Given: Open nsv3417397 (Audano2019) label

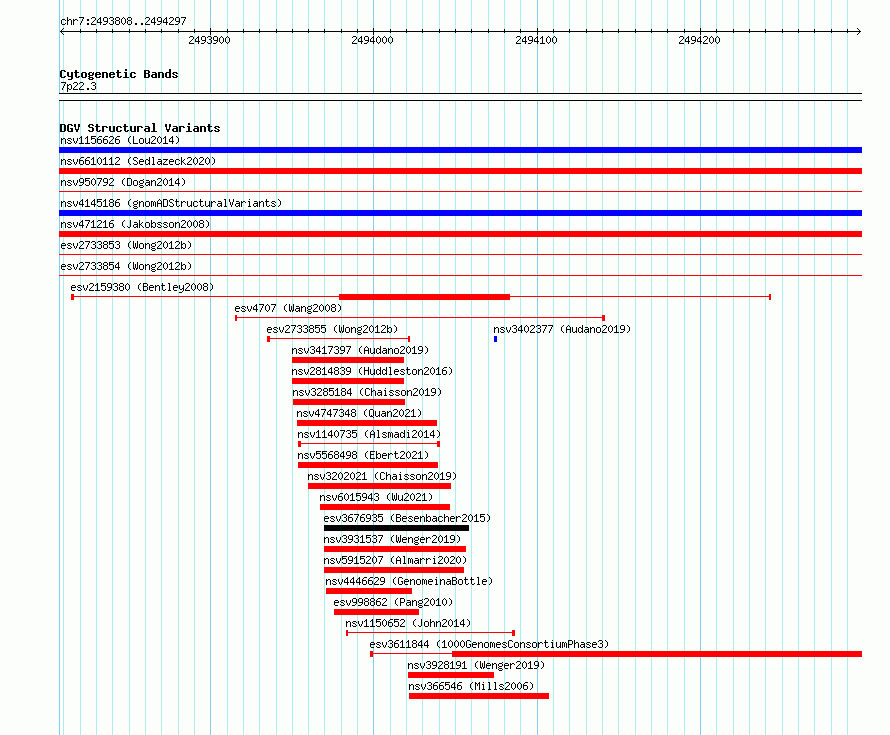Looking at the screenshot, I should [x=360, y=350].
